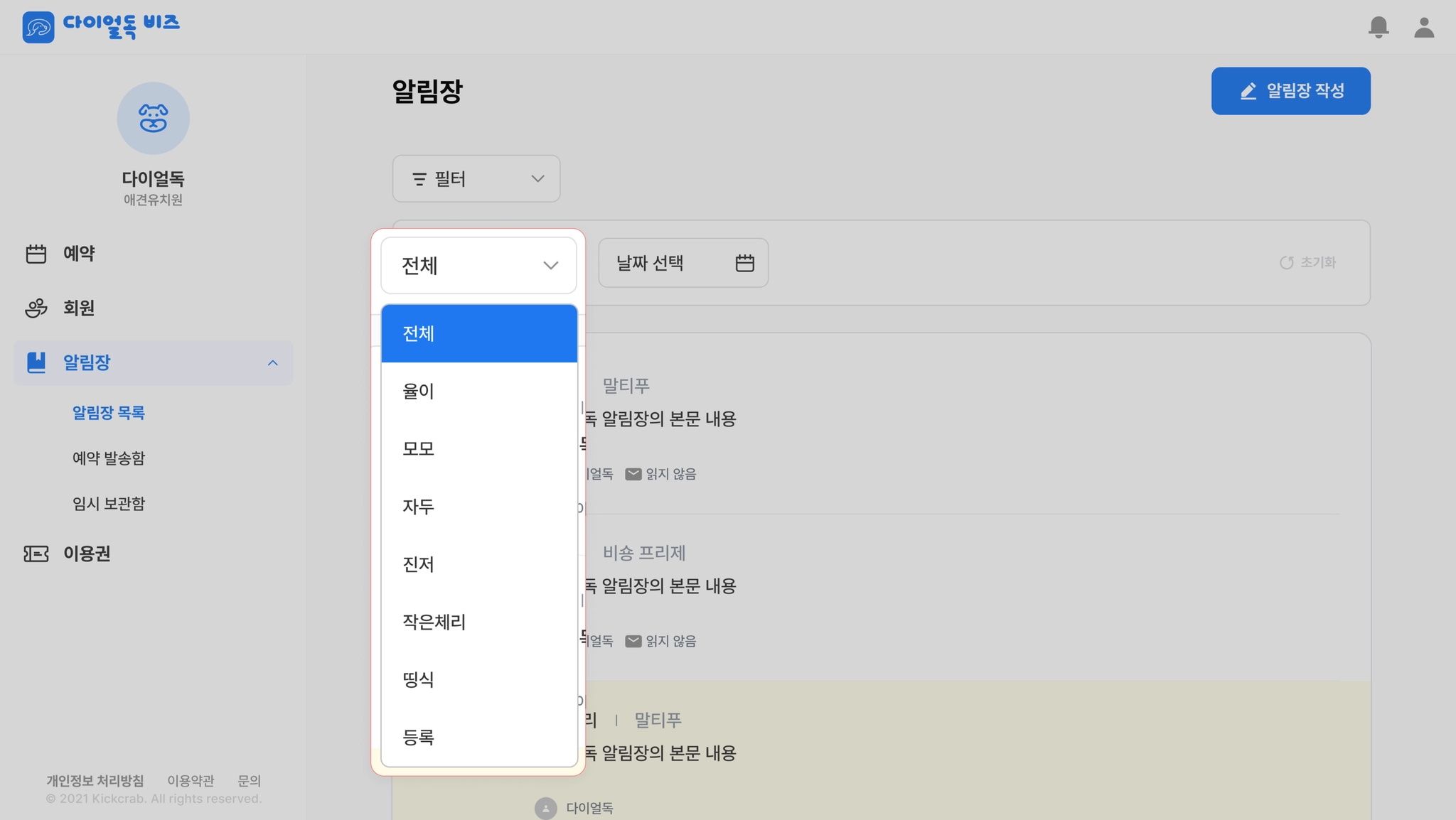This screenshot has width=1456, height=820.
Task: Click the 다이얼독 비즈 logo
Action: (x=101, y=26)
